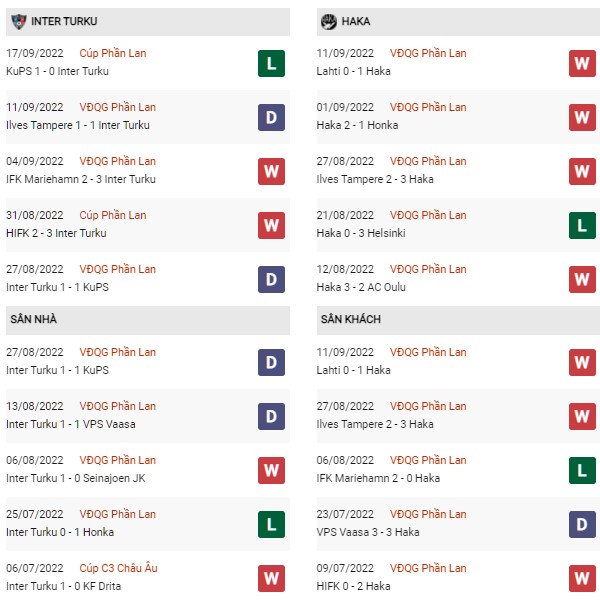Viewport: 600px width, 600px height.
Task: Click the INTER TURKU team name header
Action: (64, 21)
